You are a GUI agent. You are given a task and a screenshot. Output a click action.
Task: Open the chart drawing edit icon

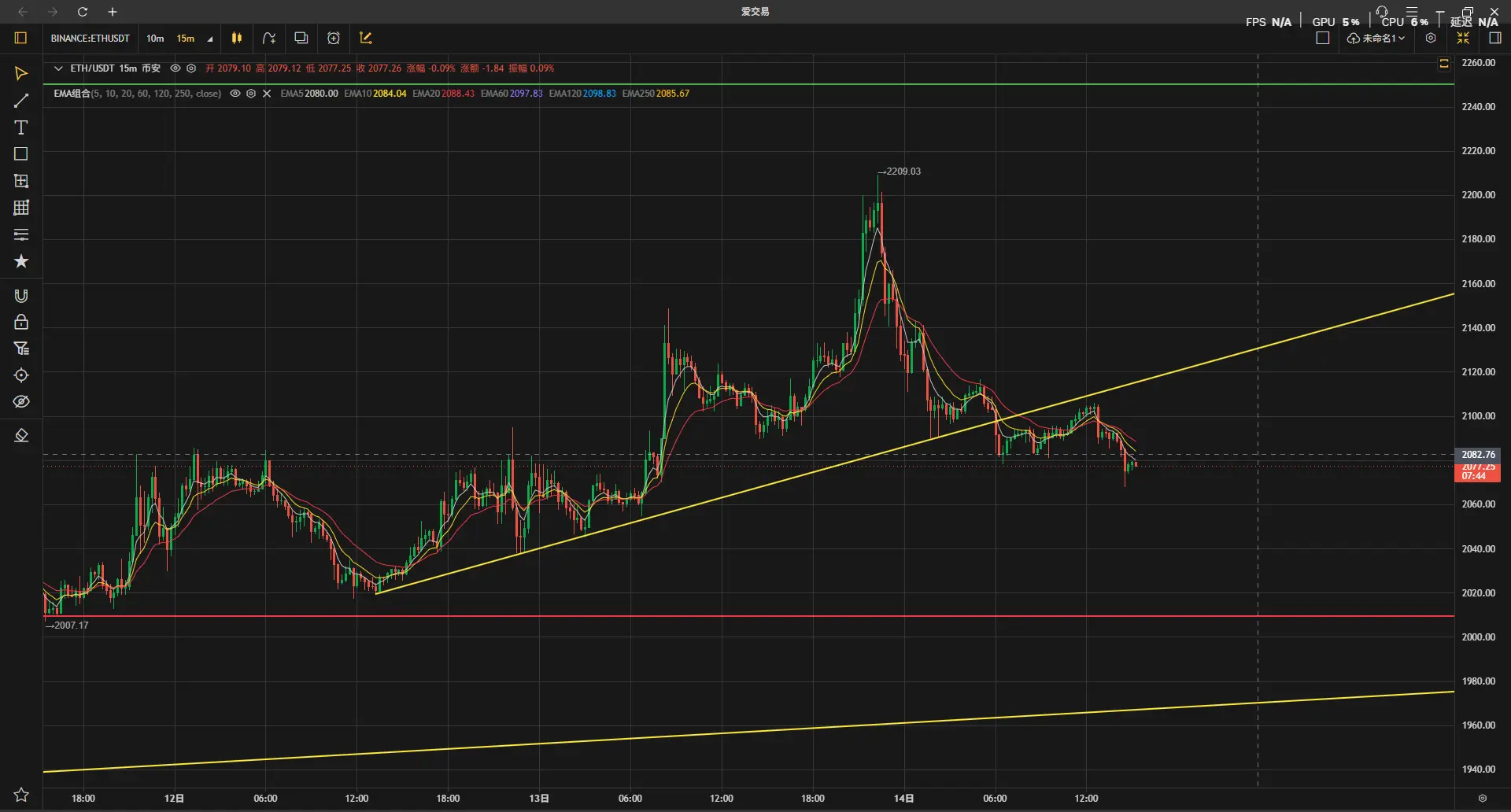click(366, 38)
